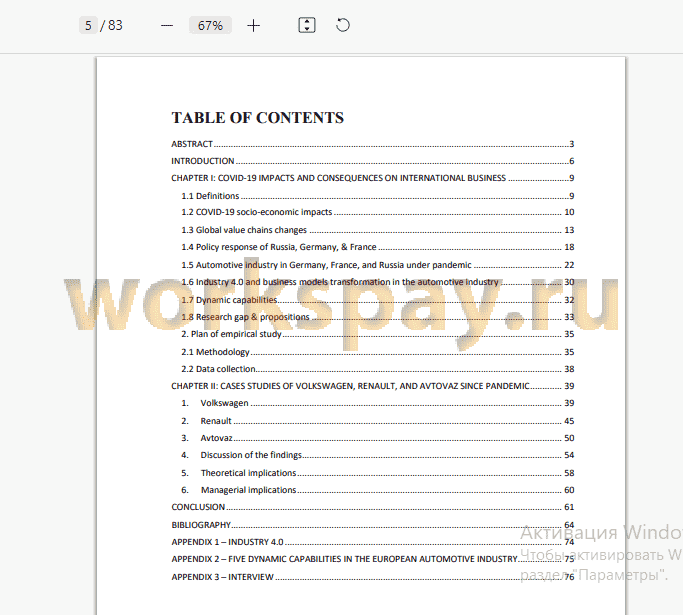683x615 pixels.
Task: Go to 2.2 Data collection entry
Action: tap(378, 369)
